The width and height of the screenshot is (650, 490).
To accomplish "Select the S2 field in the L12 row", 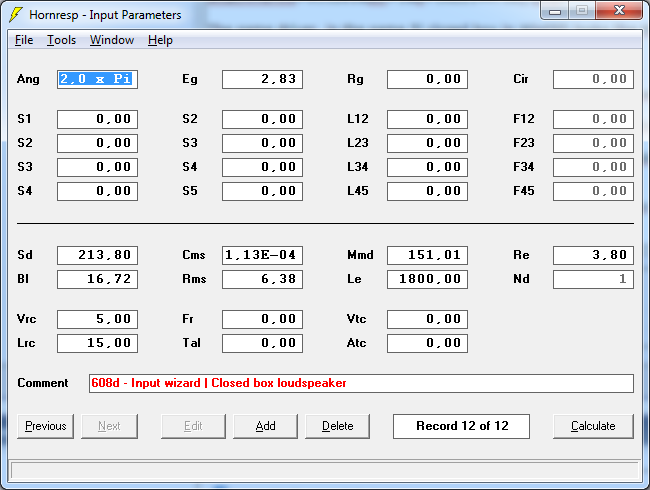I will (x=262, y=119).
